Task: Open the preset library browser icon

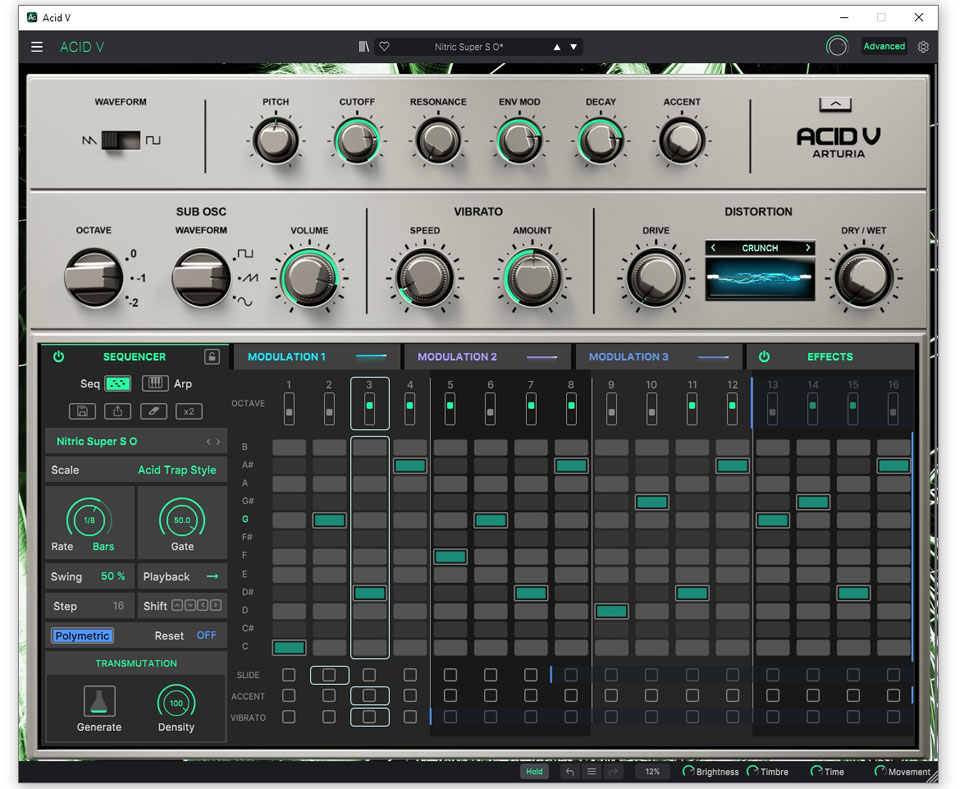Action: (364, 47)
